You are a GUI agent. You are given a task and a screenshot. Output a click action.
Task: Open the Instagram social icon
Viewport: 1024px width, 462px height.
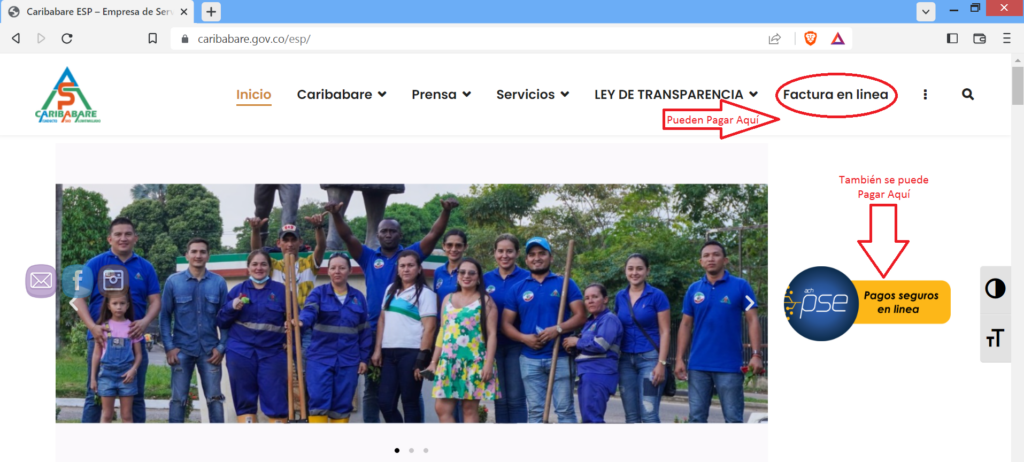pyautogui.click(x=113, y=281)
